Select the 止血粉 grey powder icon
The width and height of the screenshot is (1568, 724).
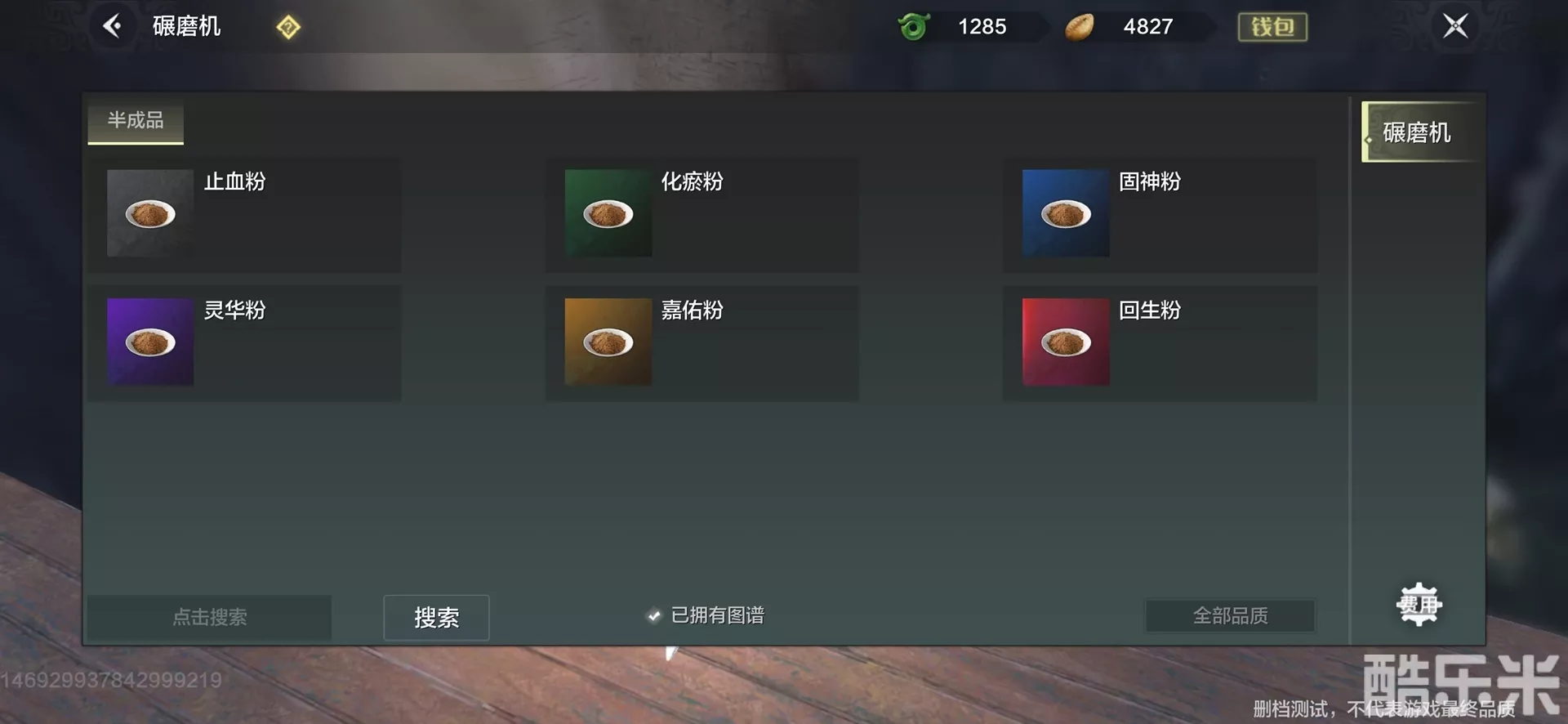click(150, 213)
